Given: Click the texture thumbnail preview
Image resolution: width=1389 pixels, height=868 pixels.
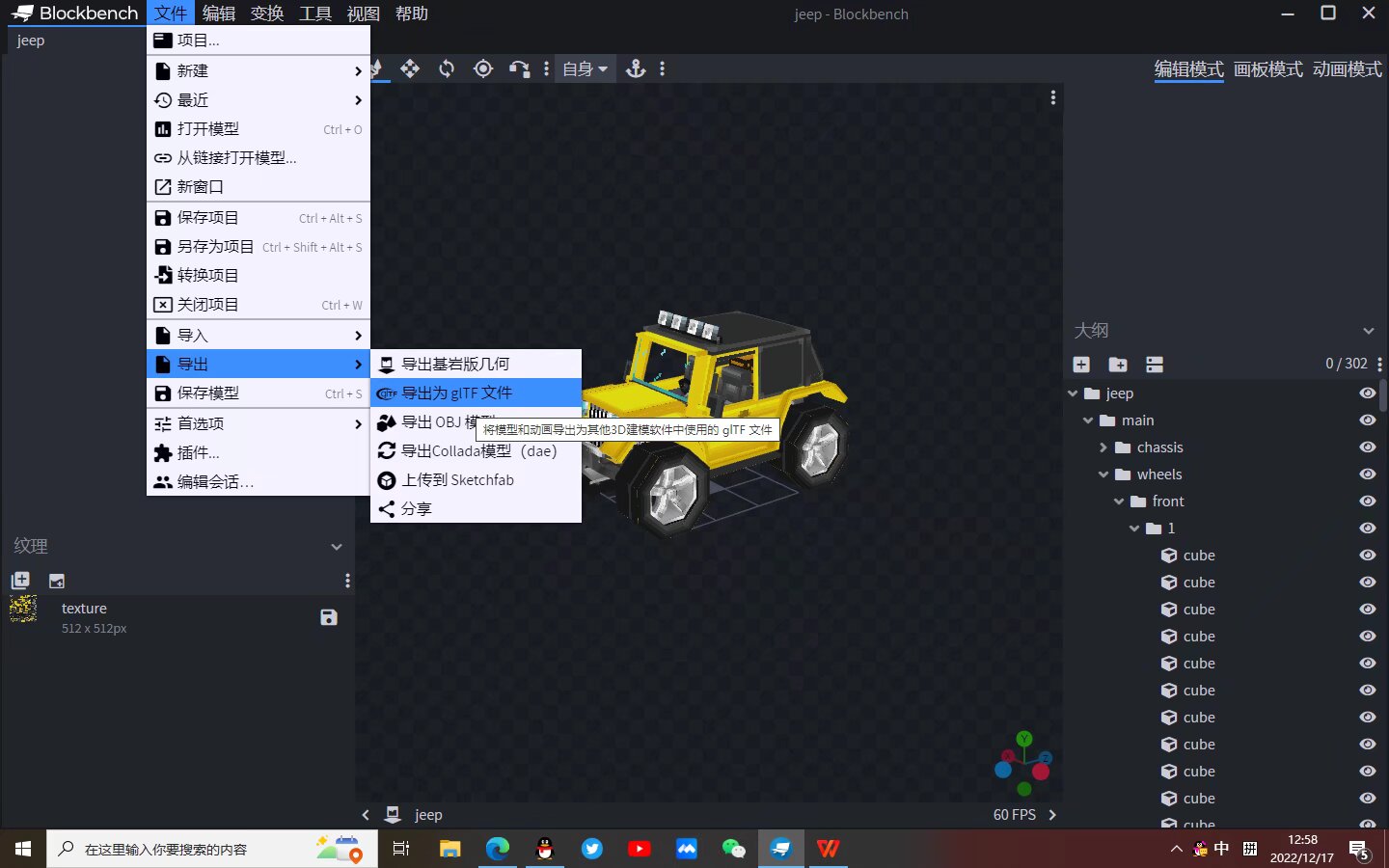Looking at the screenshot, I should point(23,610).
